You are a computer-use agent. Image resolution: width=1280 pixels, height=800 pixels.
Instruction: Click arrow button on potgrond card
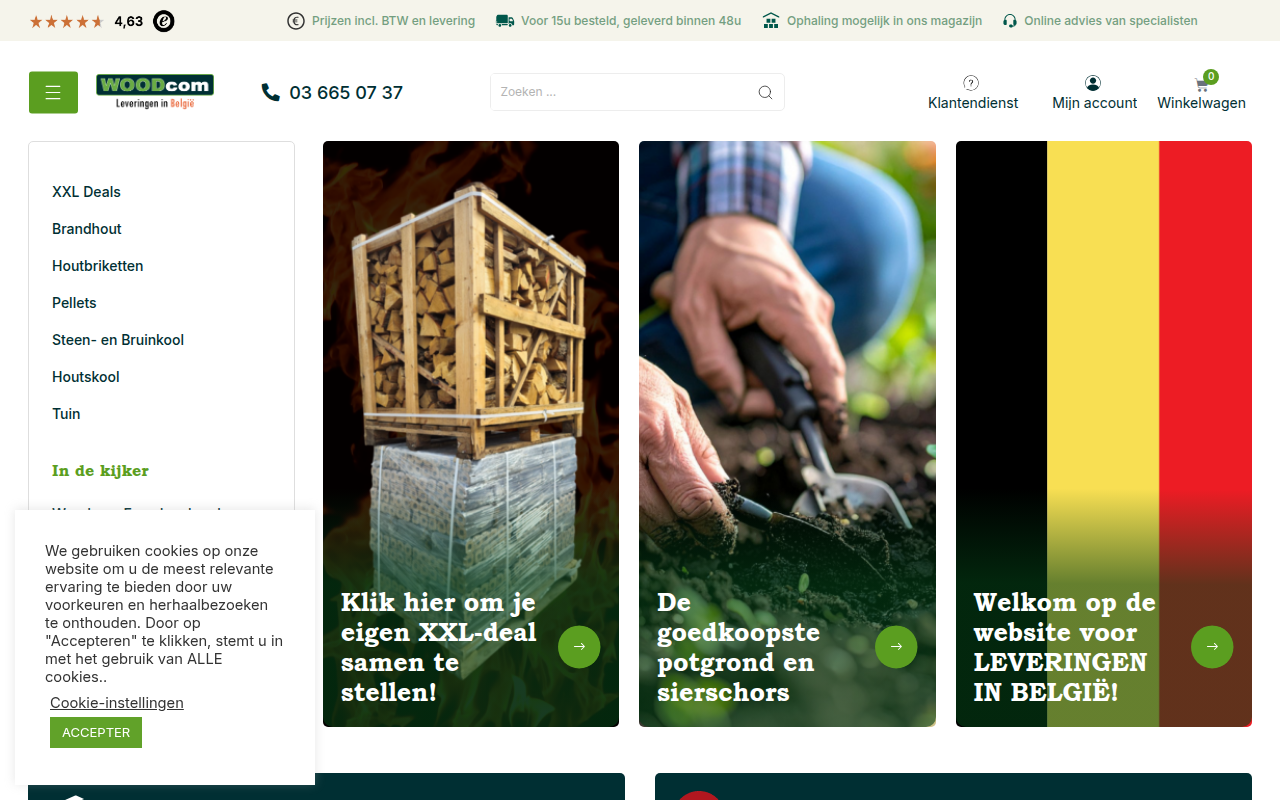[896, 647]
